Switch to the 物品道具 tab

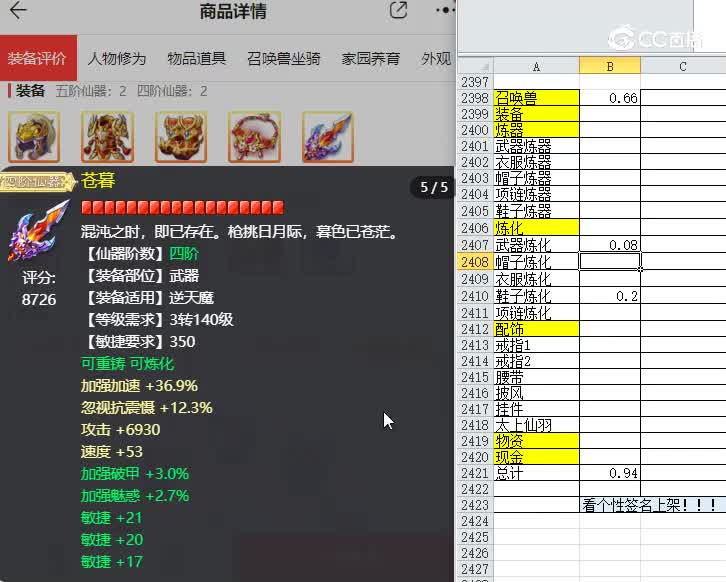[x=196, y=58]
